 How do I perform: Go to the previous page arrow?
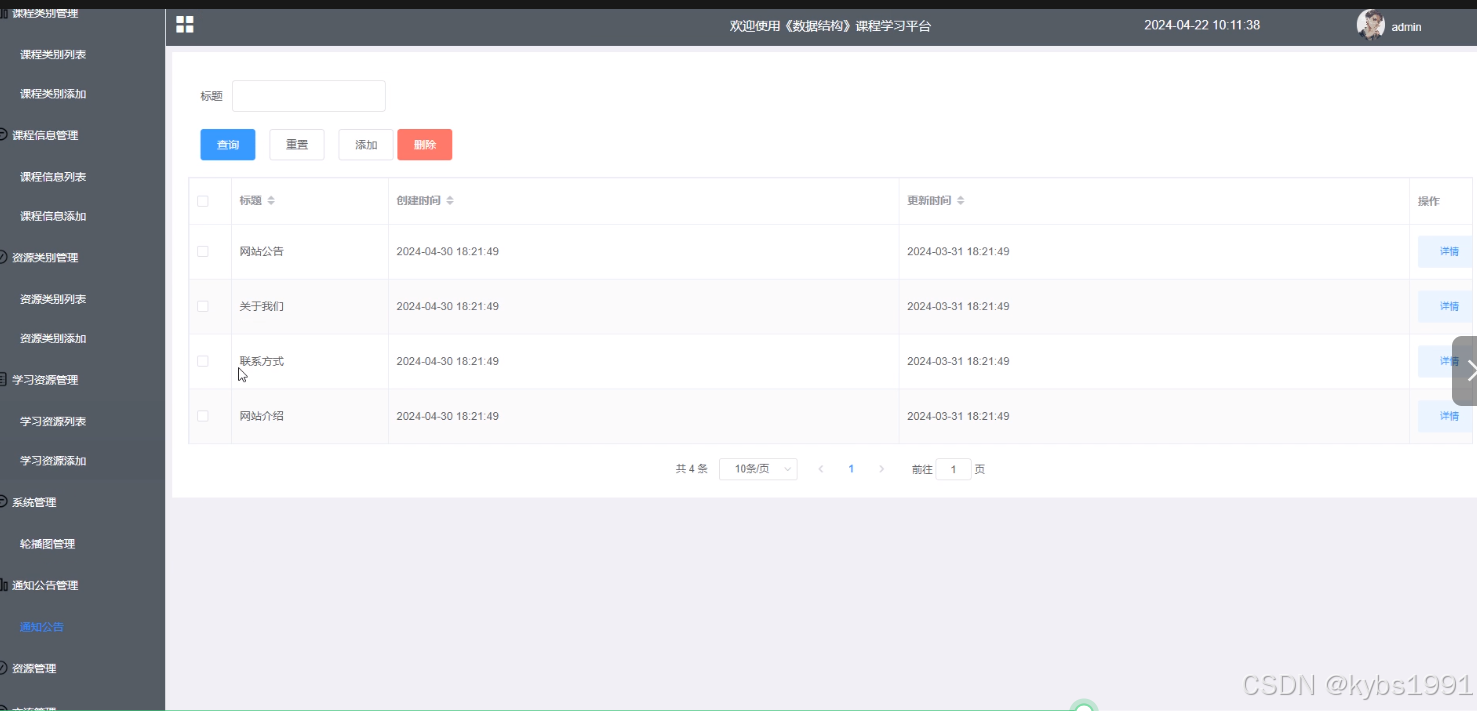[x=821, y=469]
